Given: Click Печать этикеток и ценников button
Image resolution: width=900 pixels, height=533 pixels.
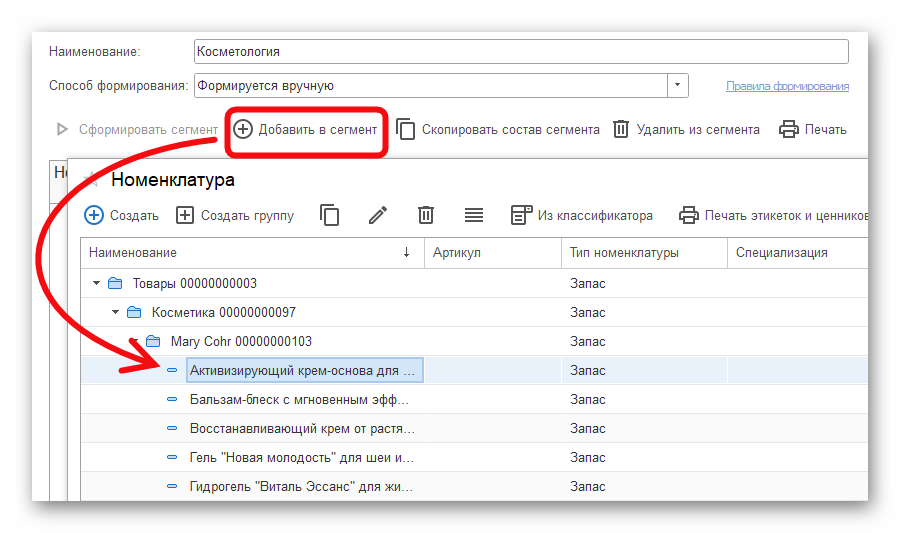Looking at the screenshot, I should (773, 216).
